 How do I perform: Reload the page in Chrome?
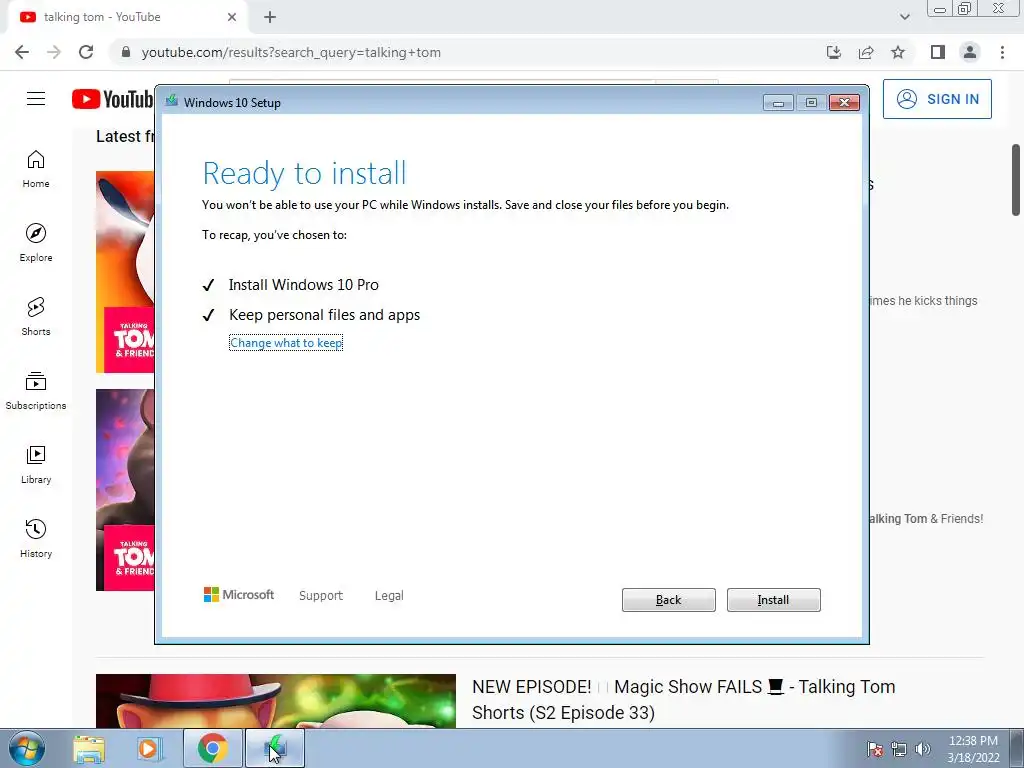(x=86, y=52)
